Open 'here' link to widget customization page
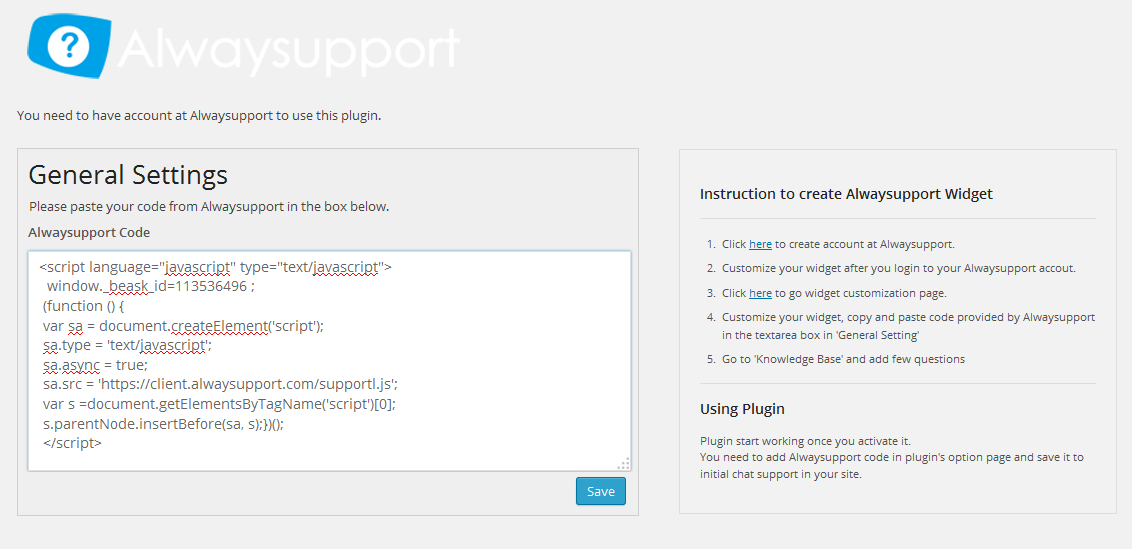 760,293
